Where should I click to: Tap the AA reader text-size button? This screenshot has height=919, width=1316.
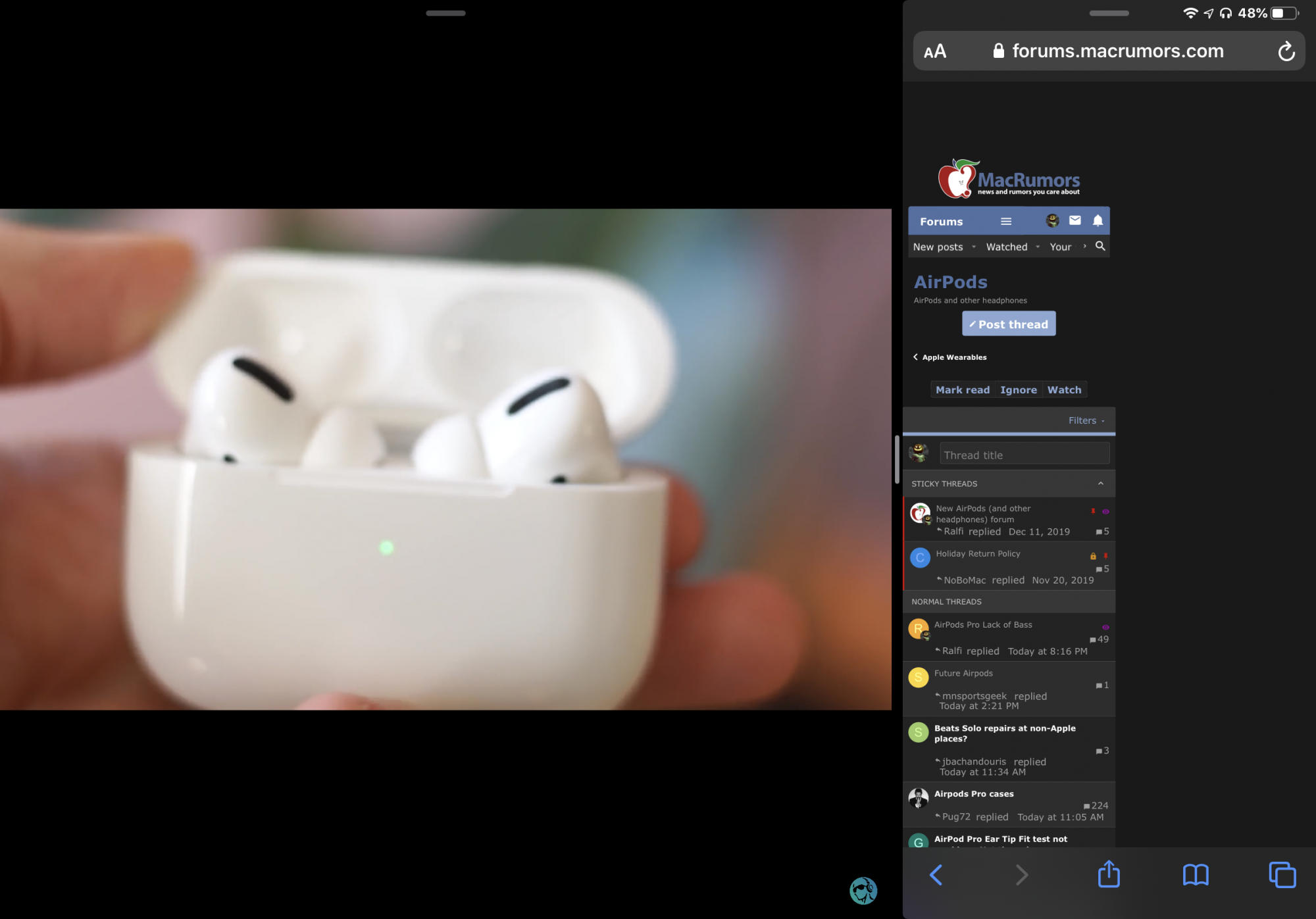point(935,51)
